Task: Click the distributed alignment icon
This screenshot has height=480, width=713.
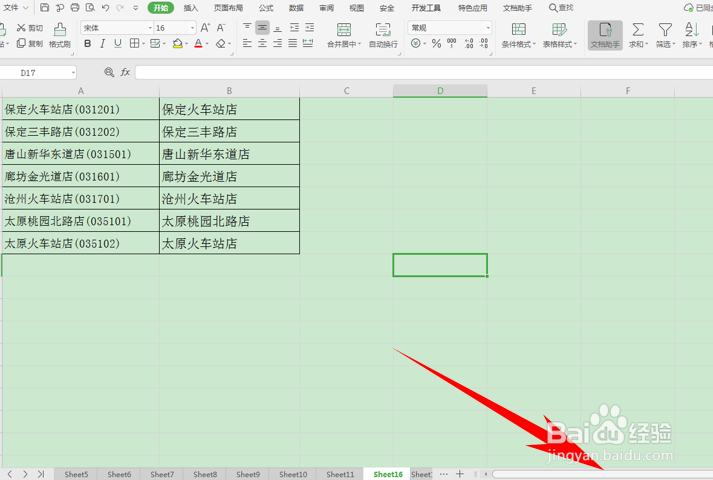Action: click(308, 43)
